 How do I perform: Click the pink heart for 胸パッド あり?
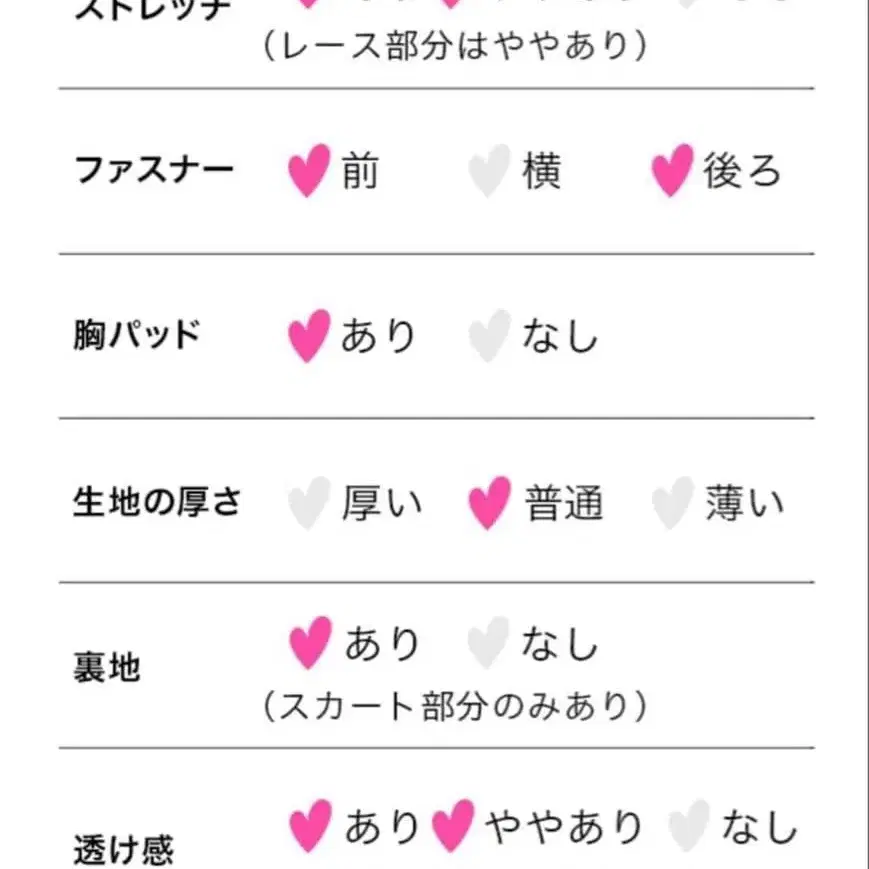(308, 336)
